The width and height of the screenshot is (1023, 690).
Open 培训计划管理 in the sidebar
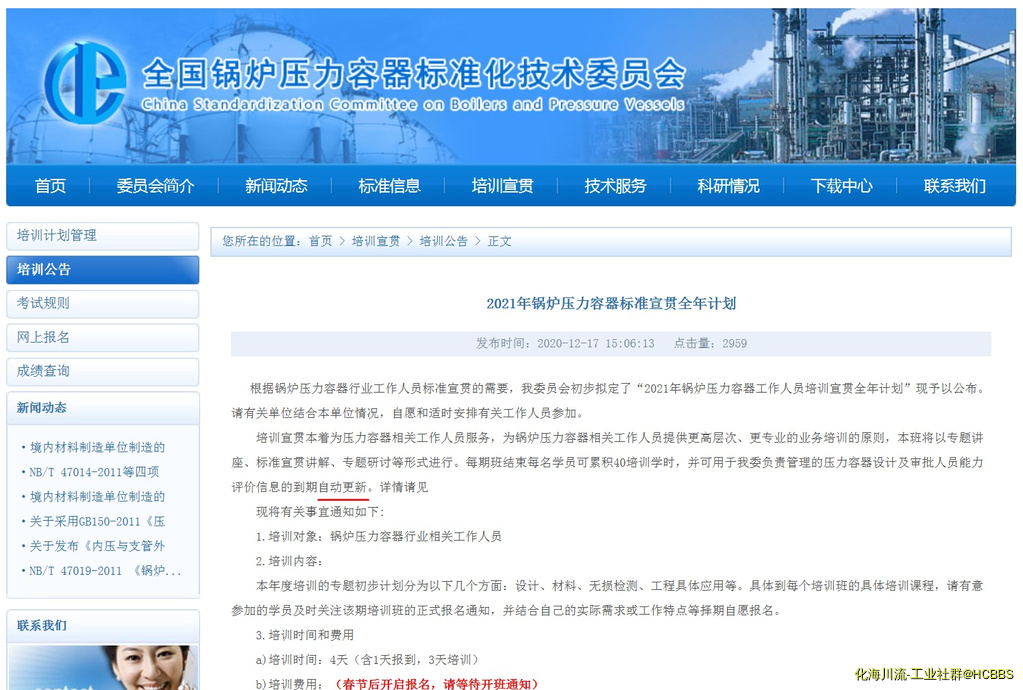(x=102, y=236)
